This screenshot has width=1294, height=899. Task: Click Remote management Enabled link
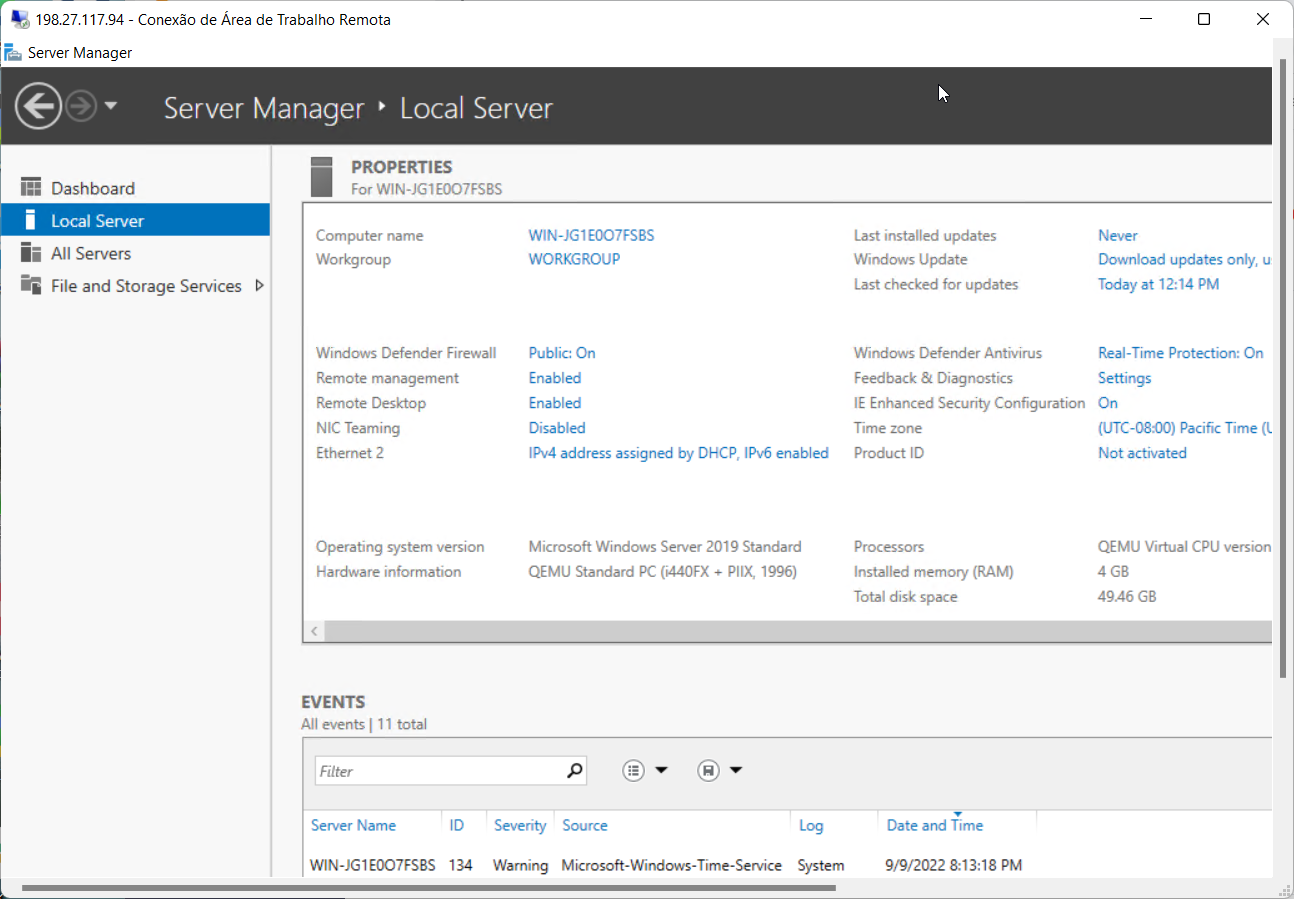pyautogui.click(x=555, y=378)
